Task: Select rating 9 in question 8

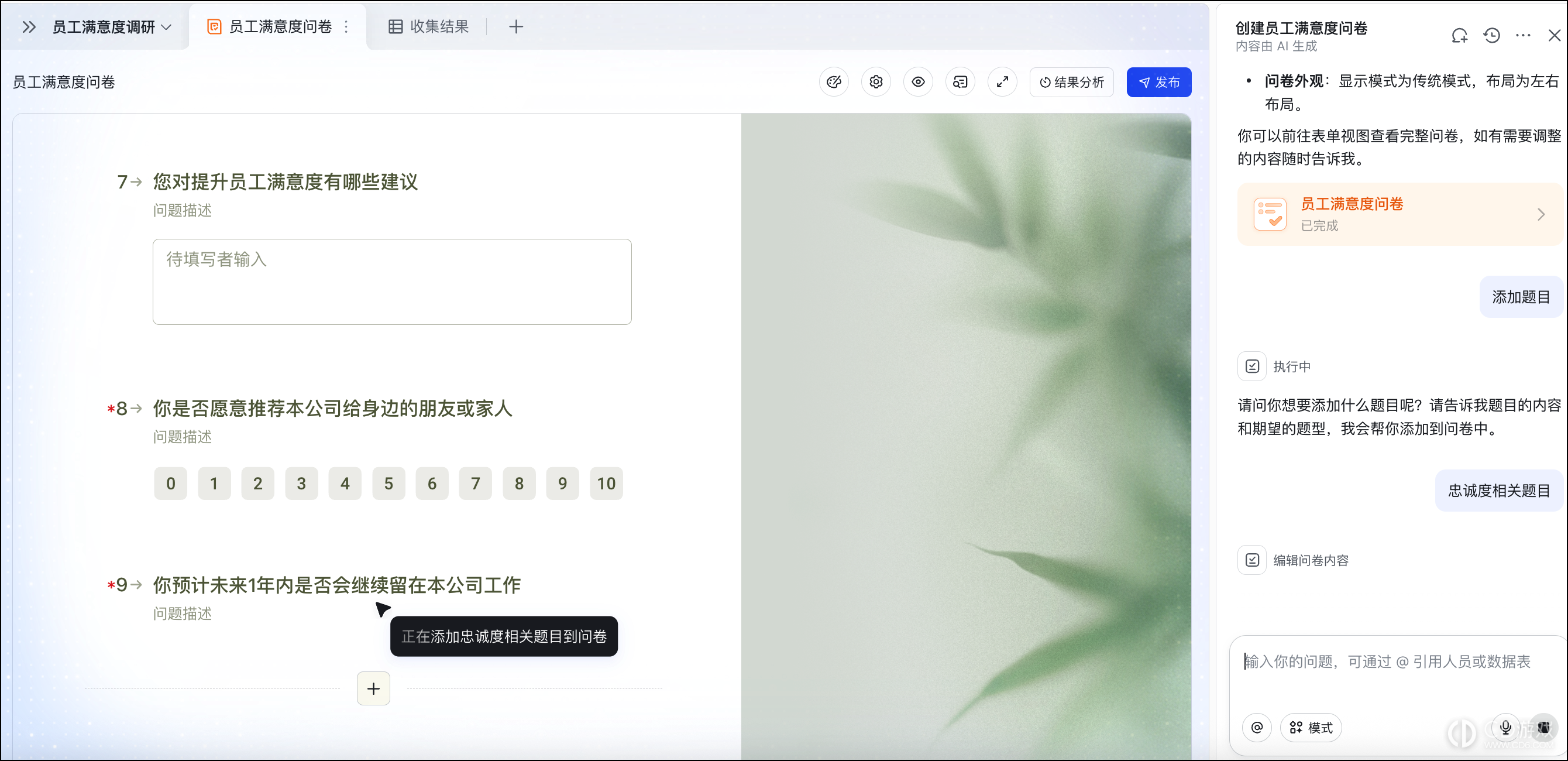Action: pyautogui.click(x=562, y=484)
